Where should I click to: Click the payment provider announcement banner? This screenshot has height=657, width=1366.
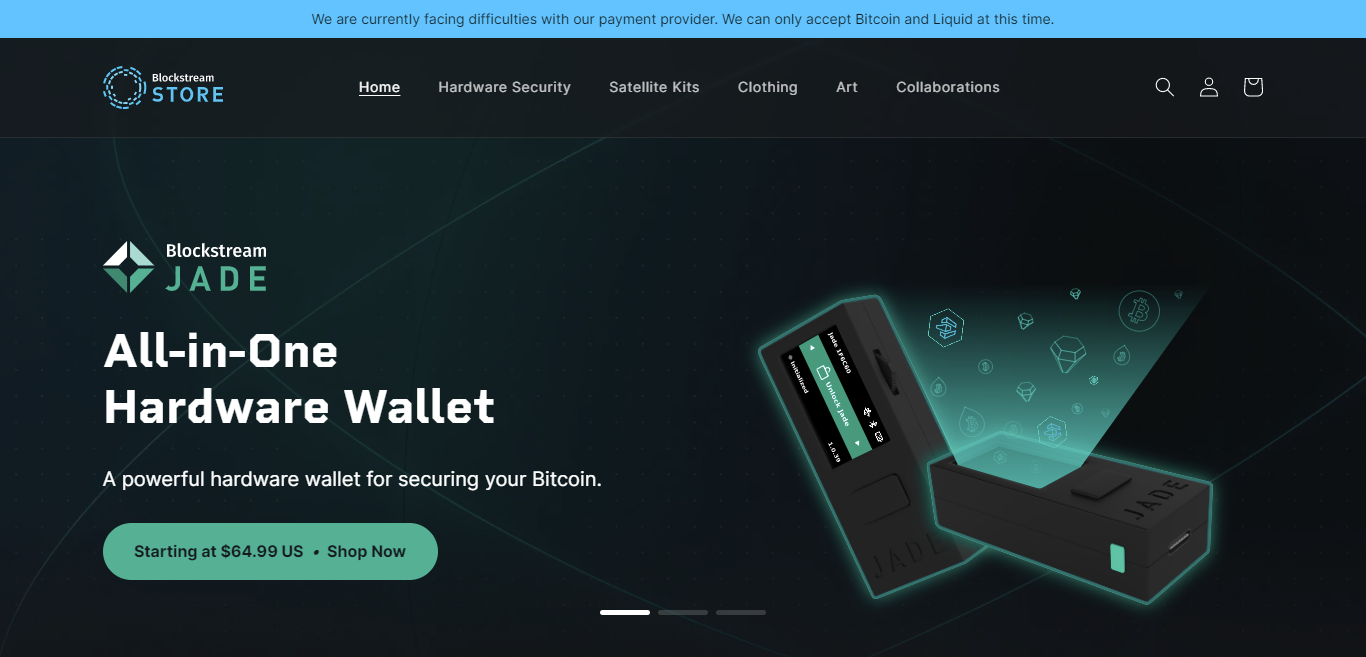[683, 19]
